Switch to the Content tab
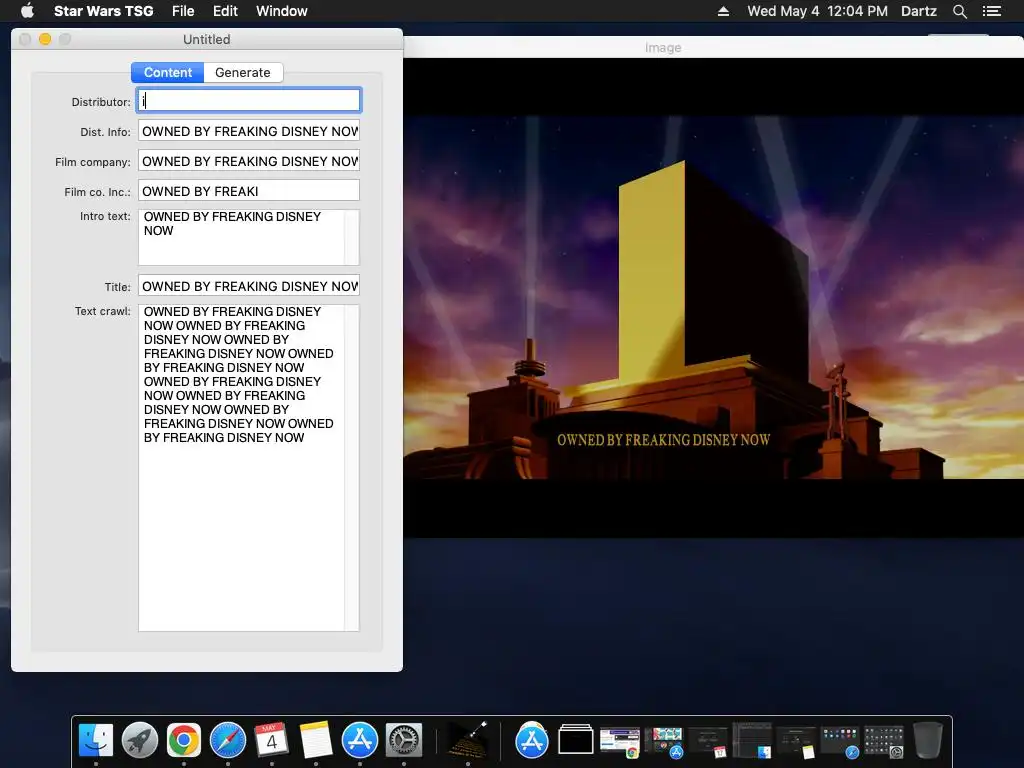This screenshot has width=1024, height=768. tap(168, 72)
